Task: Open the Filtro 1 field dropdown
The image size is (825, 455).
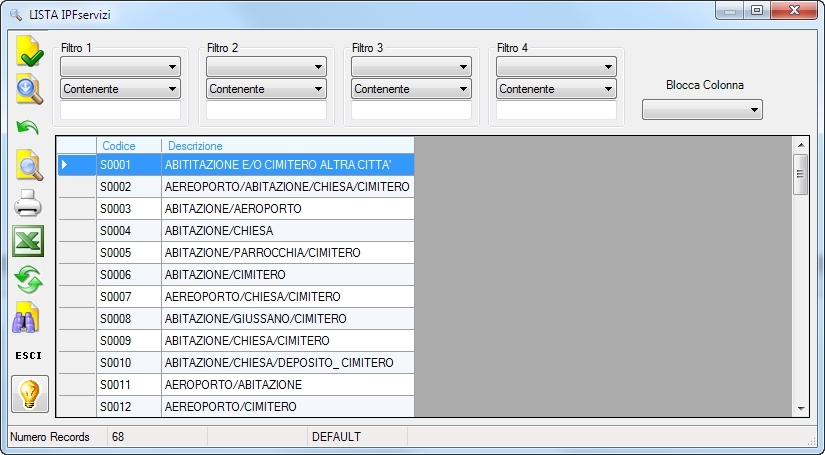Action: tap(120, 67)
